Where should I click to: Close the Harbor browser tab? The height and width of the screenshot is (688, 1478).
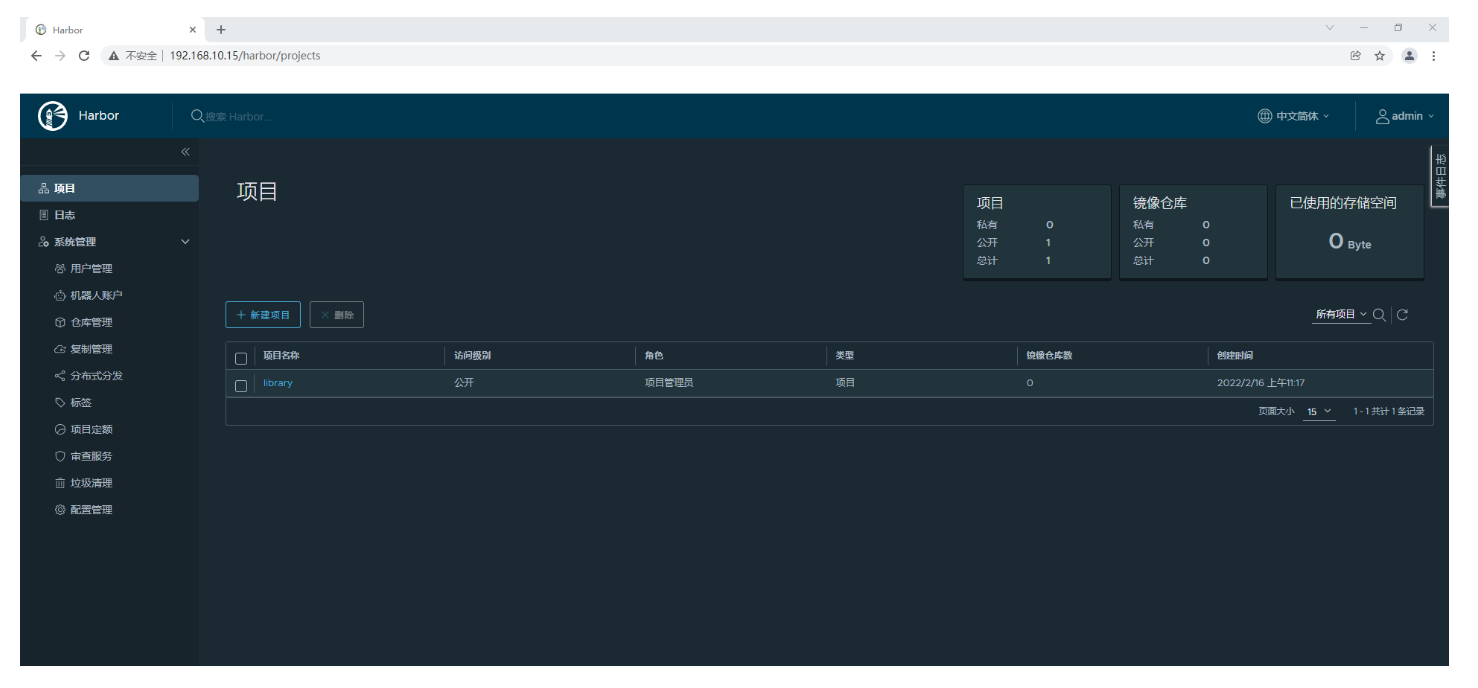point(193,30)
